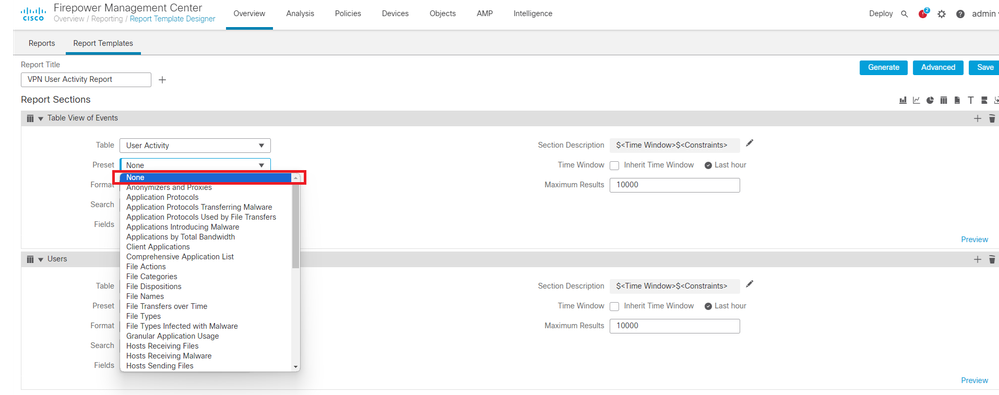Click preset list scroll down arrow
Image resolution: width=999 pixels, height=395 pixels.
(x=296, y=367)
